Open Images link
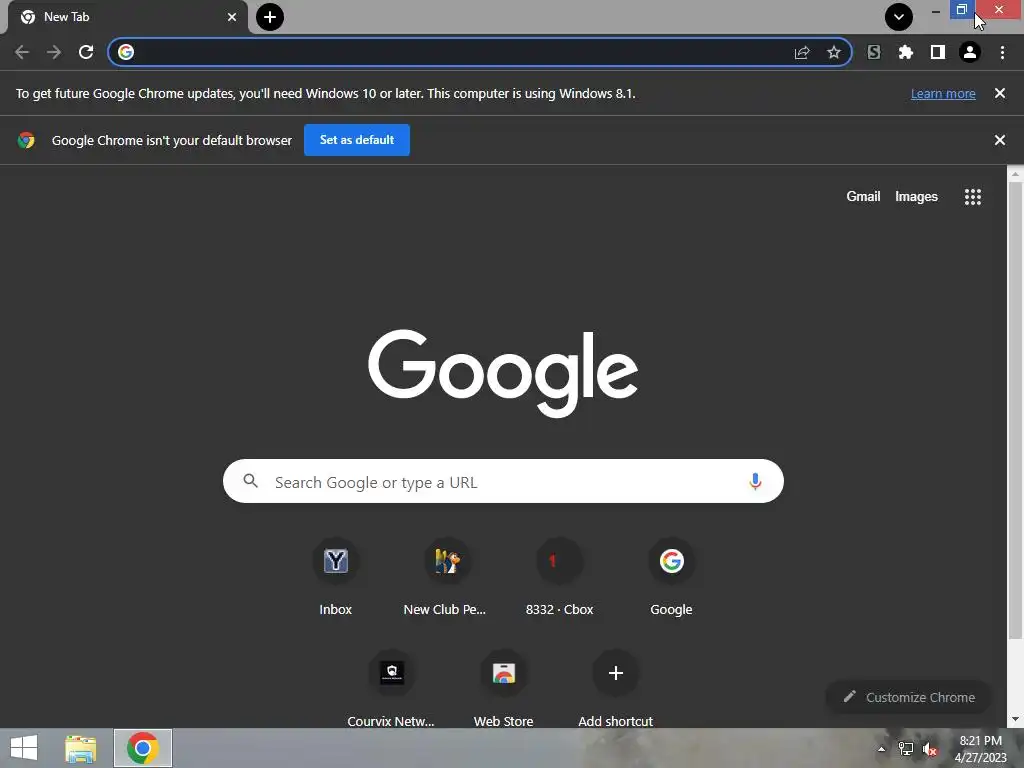The image size is (1024, 768). [x=916, y=197]
